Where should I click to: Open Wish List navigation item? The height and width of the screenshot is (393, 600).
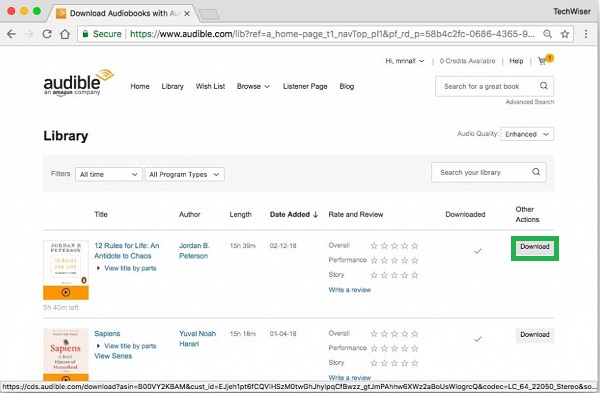pos(210,86)
